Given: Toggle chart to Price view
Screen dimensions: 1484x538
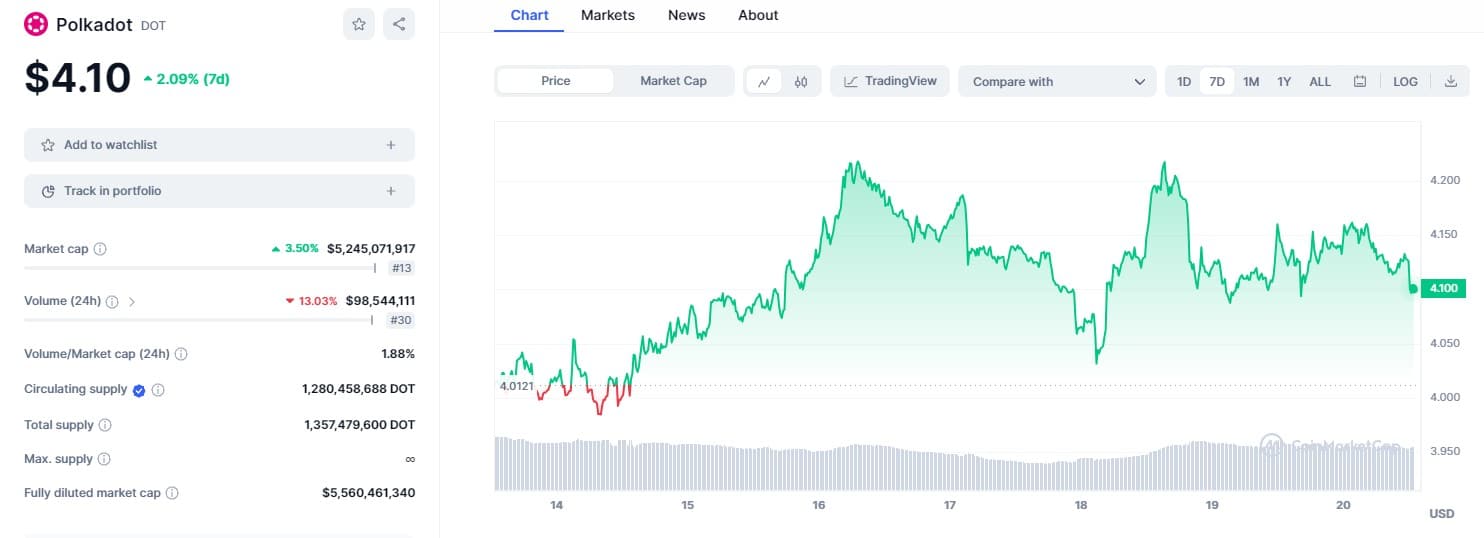Looking at the screenshot, I should coord(555,81).
